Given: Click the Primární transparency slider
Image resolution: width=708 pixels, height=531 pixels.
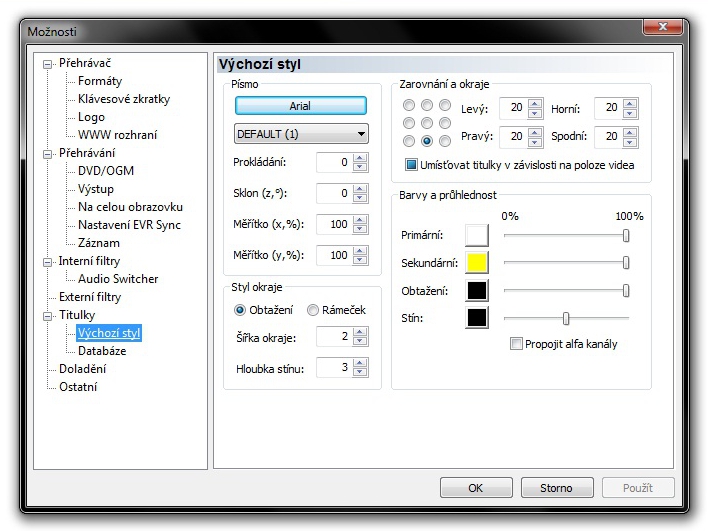Looking at the screenshot, I should tap(567, 235).
